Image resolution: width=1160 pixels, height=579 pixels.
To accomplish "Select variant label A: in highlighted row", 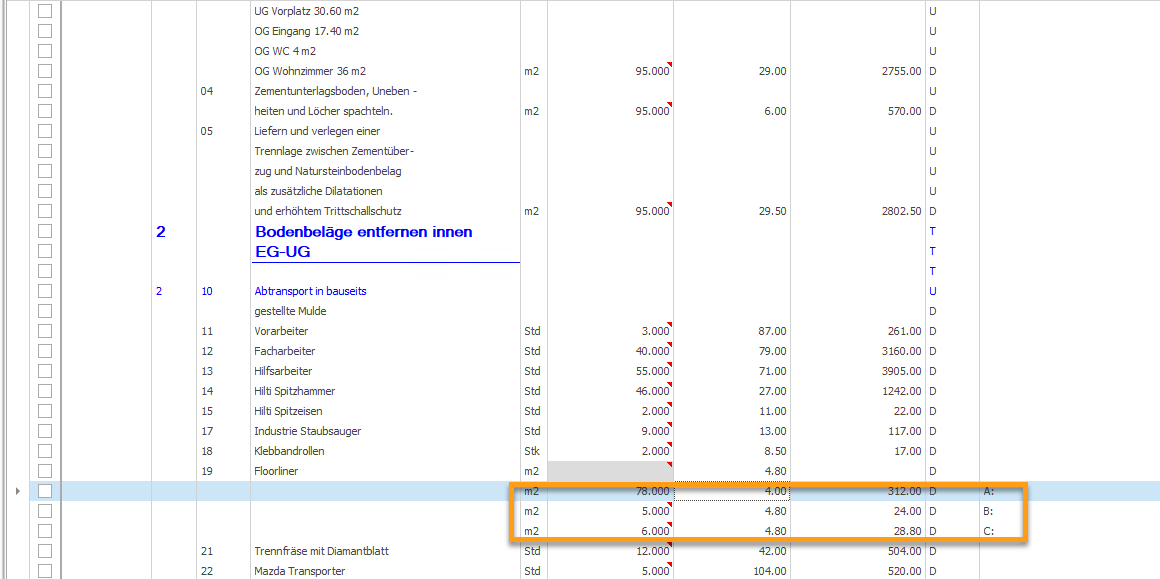I will click(988, 491).
